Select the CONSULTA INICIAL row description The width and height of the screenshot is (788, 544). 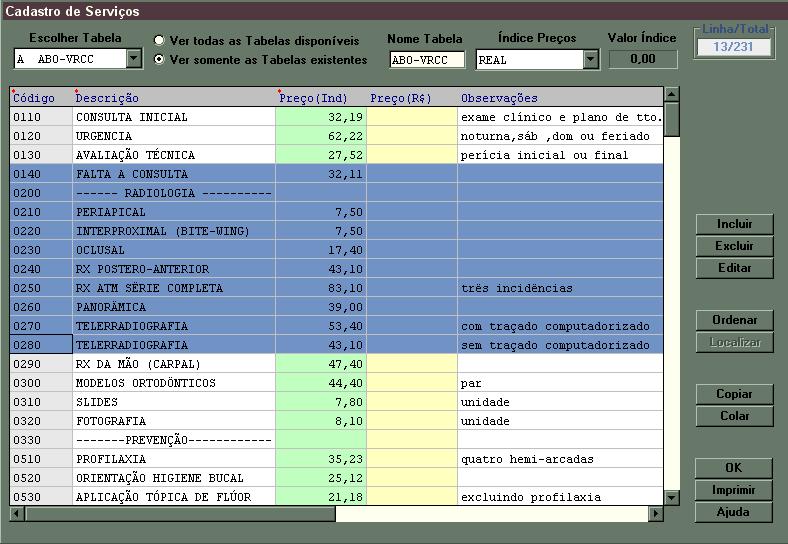tap(174, 117)
